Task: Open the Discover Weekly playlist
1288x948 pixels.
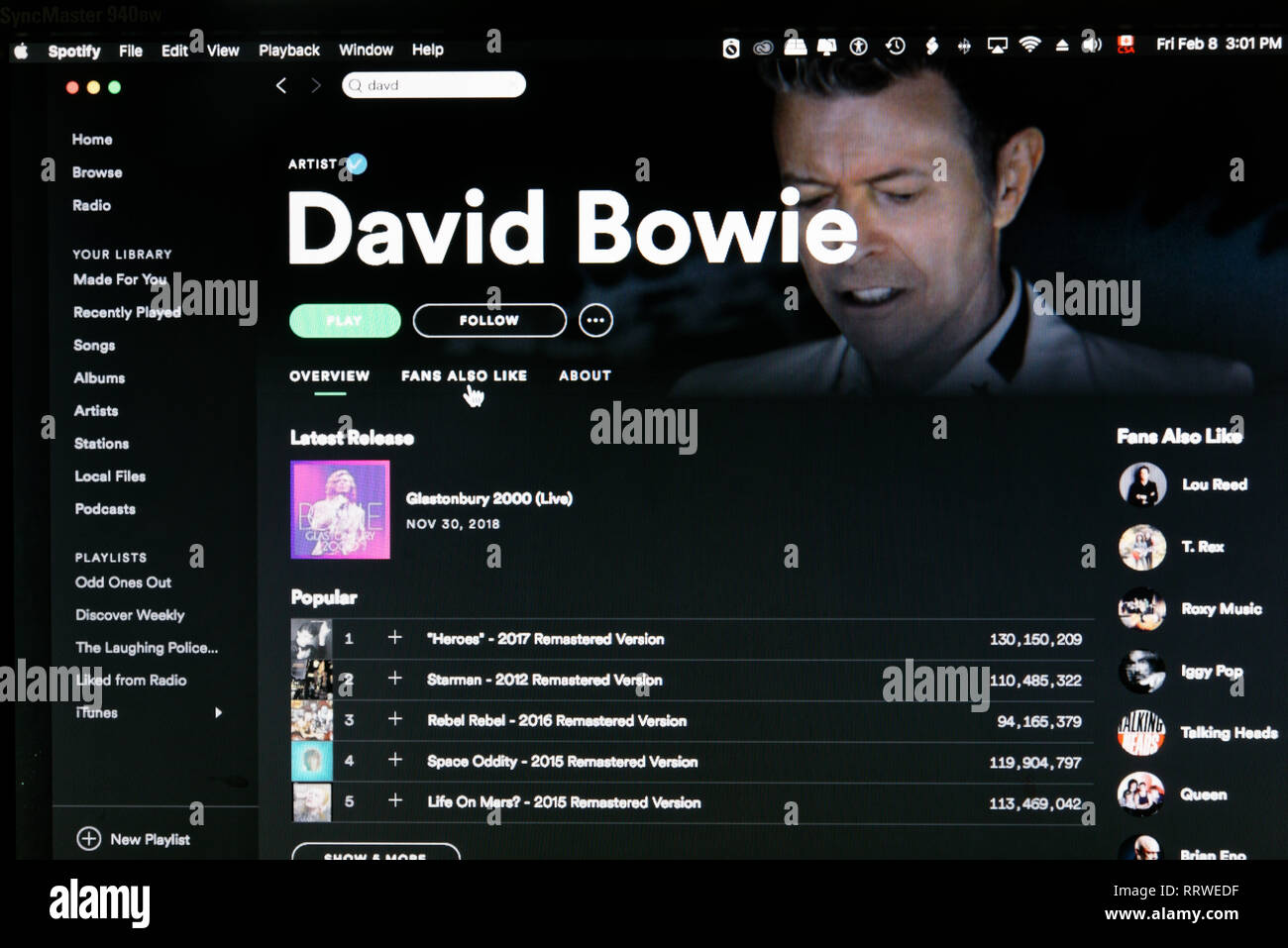Action: coord(130,615)
